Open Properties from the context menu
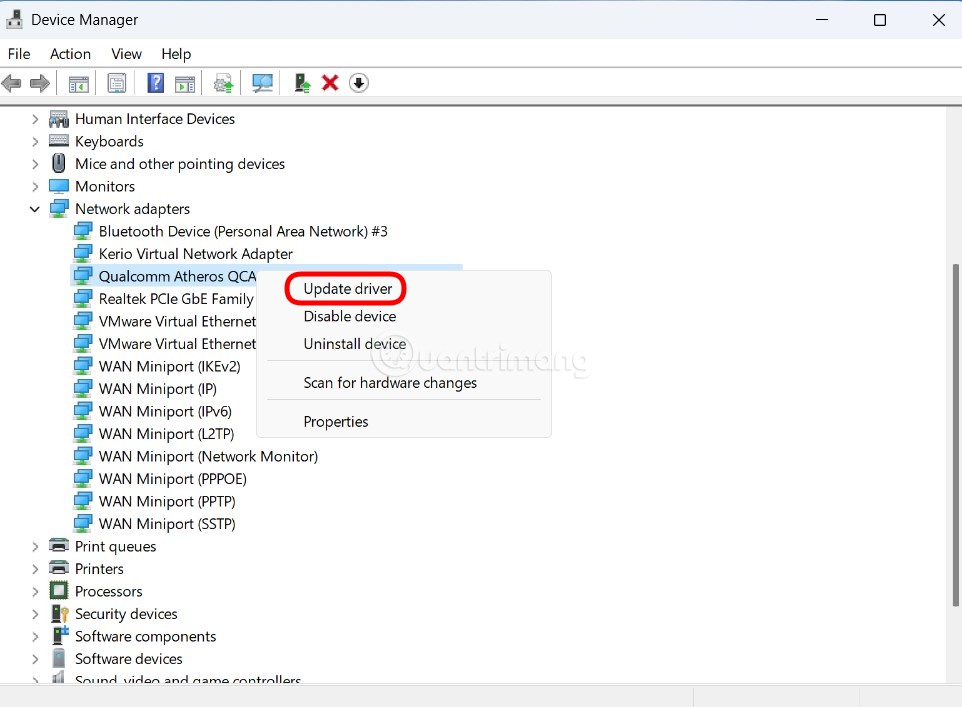Viewport: 962px width, 707px height. [335, 421]
